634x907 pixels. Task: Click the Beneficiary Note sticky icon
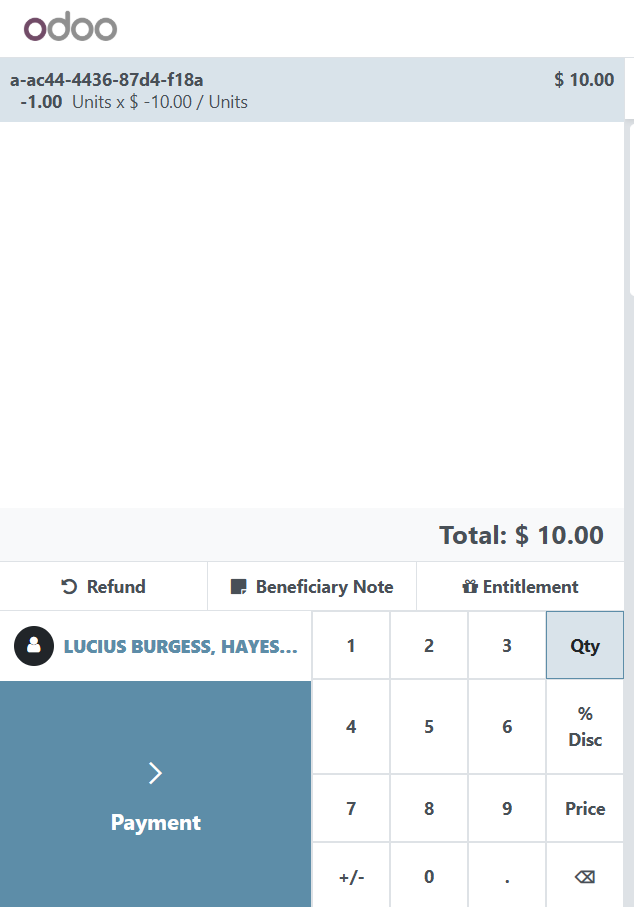[238, 587]
